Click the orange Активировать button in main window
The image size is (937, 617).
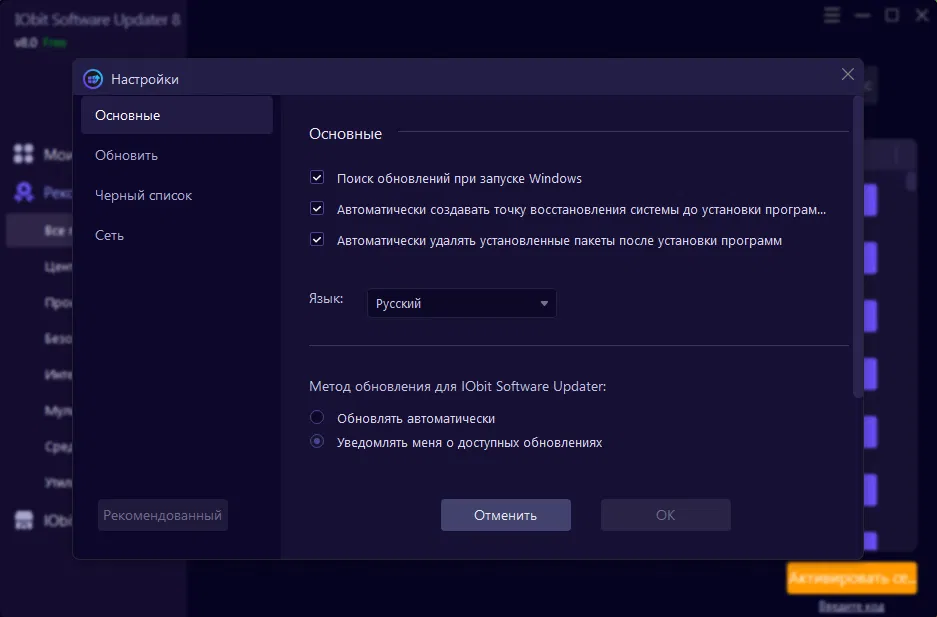[x=852, y=578]
